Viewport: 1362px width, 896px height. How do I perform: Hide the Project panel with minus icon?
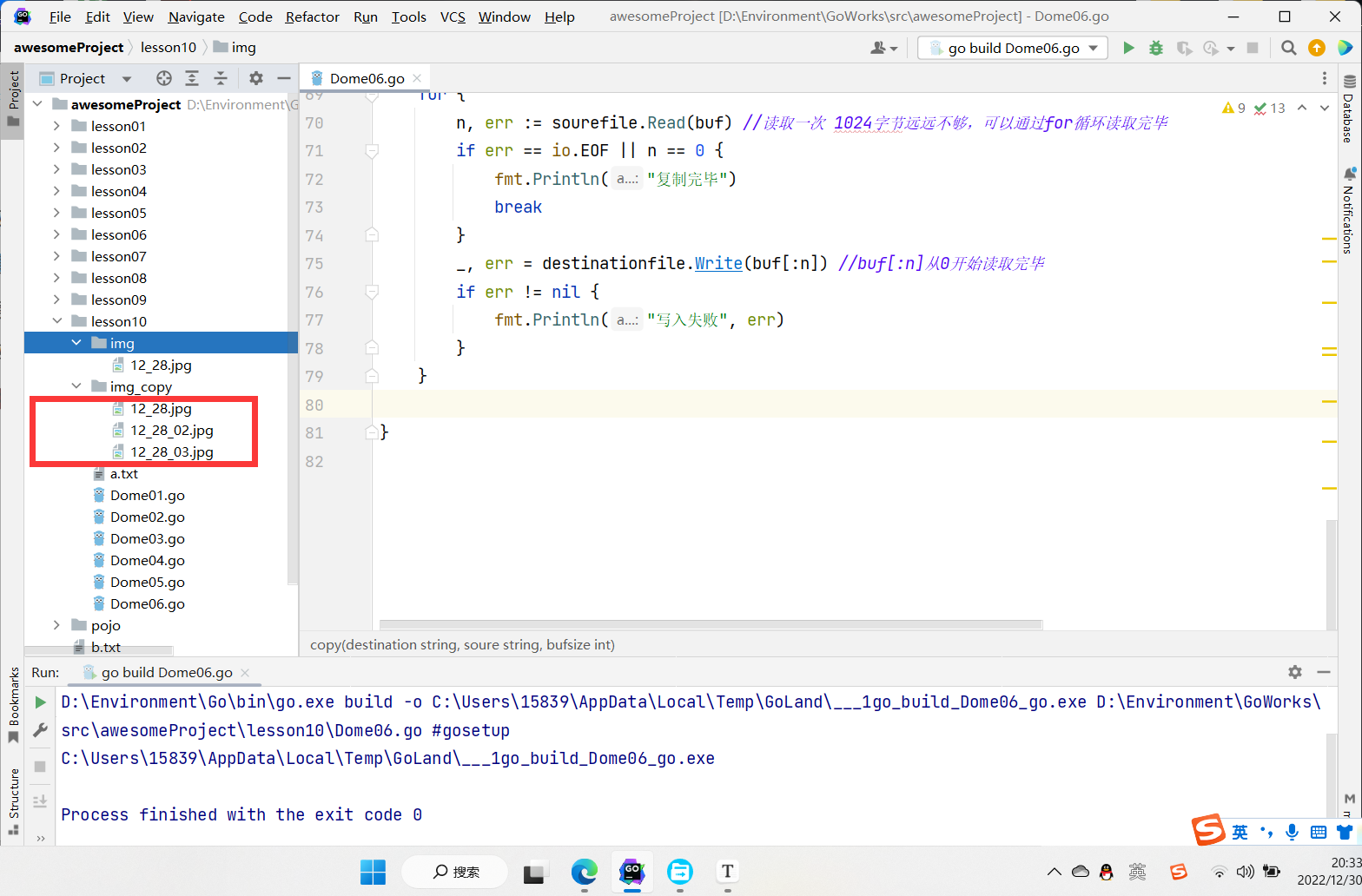pyautogui.click(x=283, y=78)
